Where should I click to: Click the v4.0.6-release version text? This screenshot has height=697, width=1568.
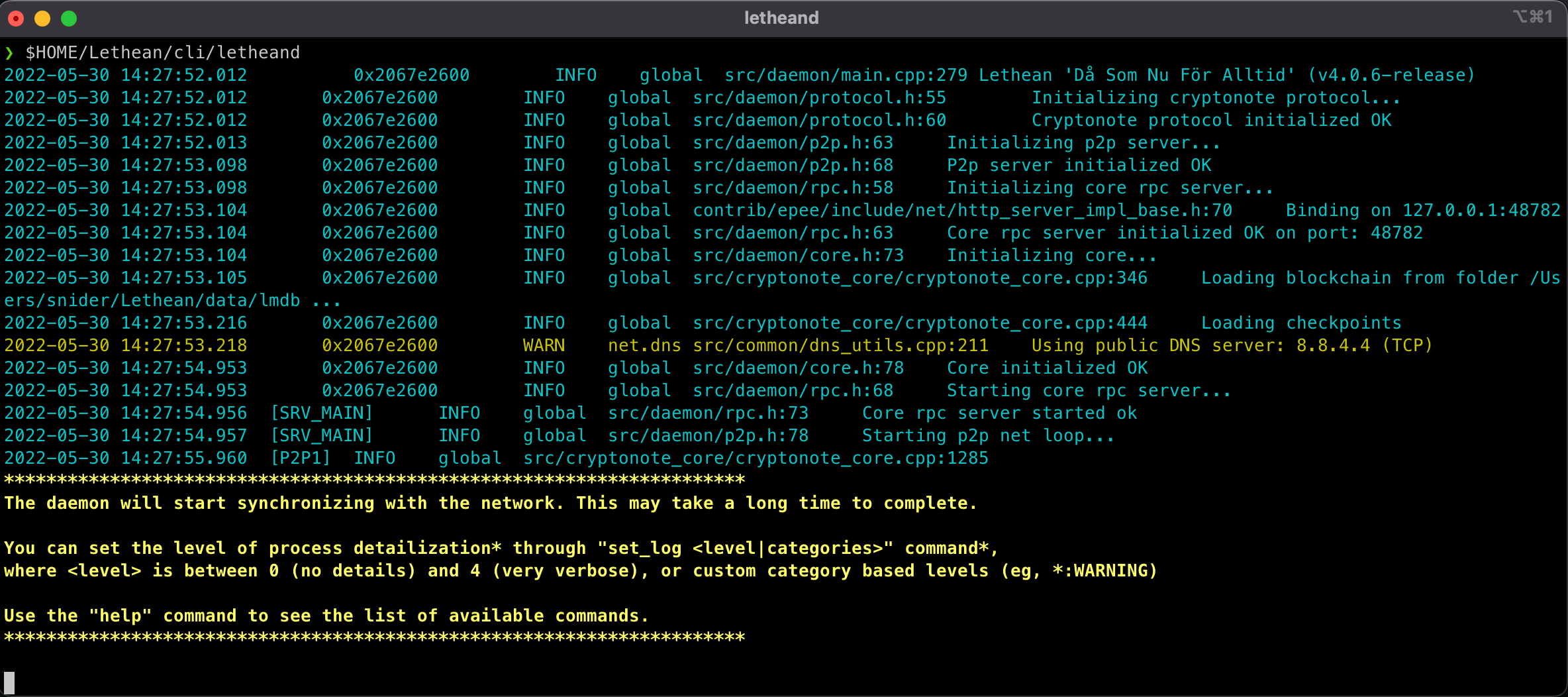tap(1391, 76)
